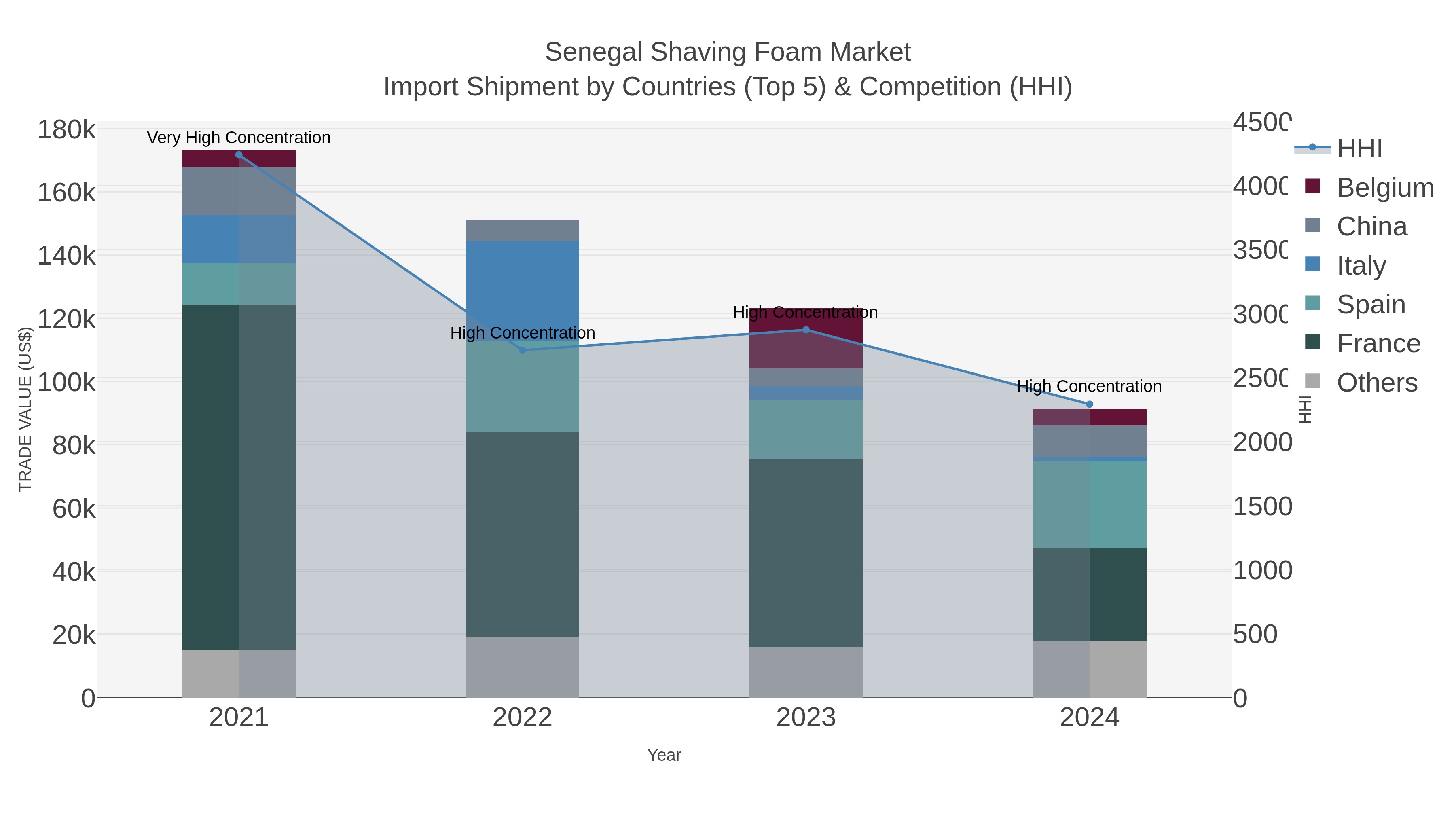Click the 2021 x-axis label
Viewport: 1456px width, 819px height.
239,718
